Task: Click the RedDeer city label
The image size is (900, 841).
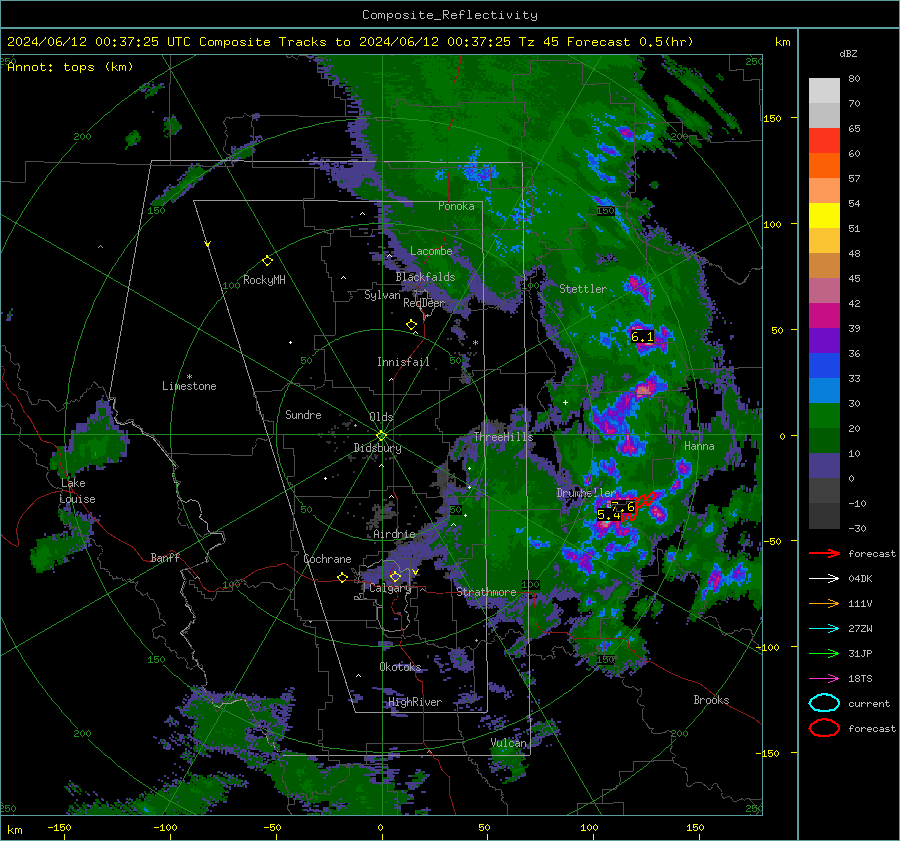Action: (424, 303)
